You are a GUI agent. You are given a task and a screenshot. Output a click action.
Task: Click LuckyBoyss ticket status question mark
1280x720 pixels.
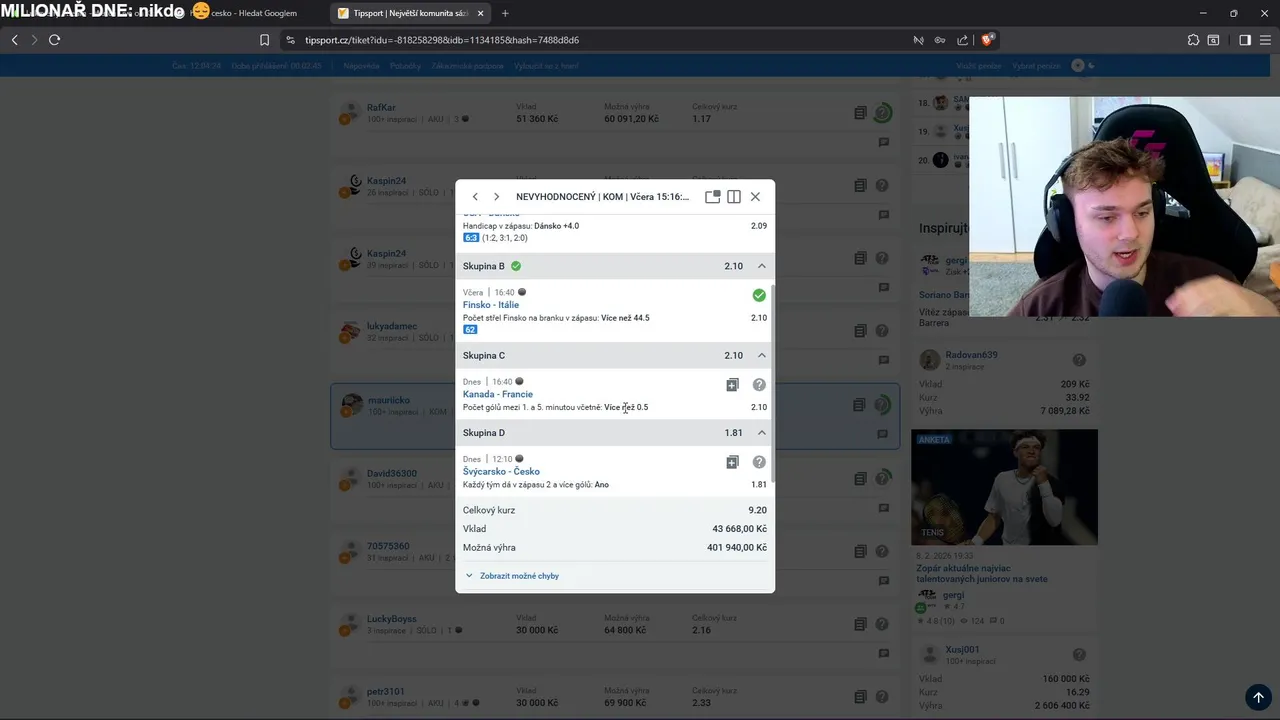point(882,624)
